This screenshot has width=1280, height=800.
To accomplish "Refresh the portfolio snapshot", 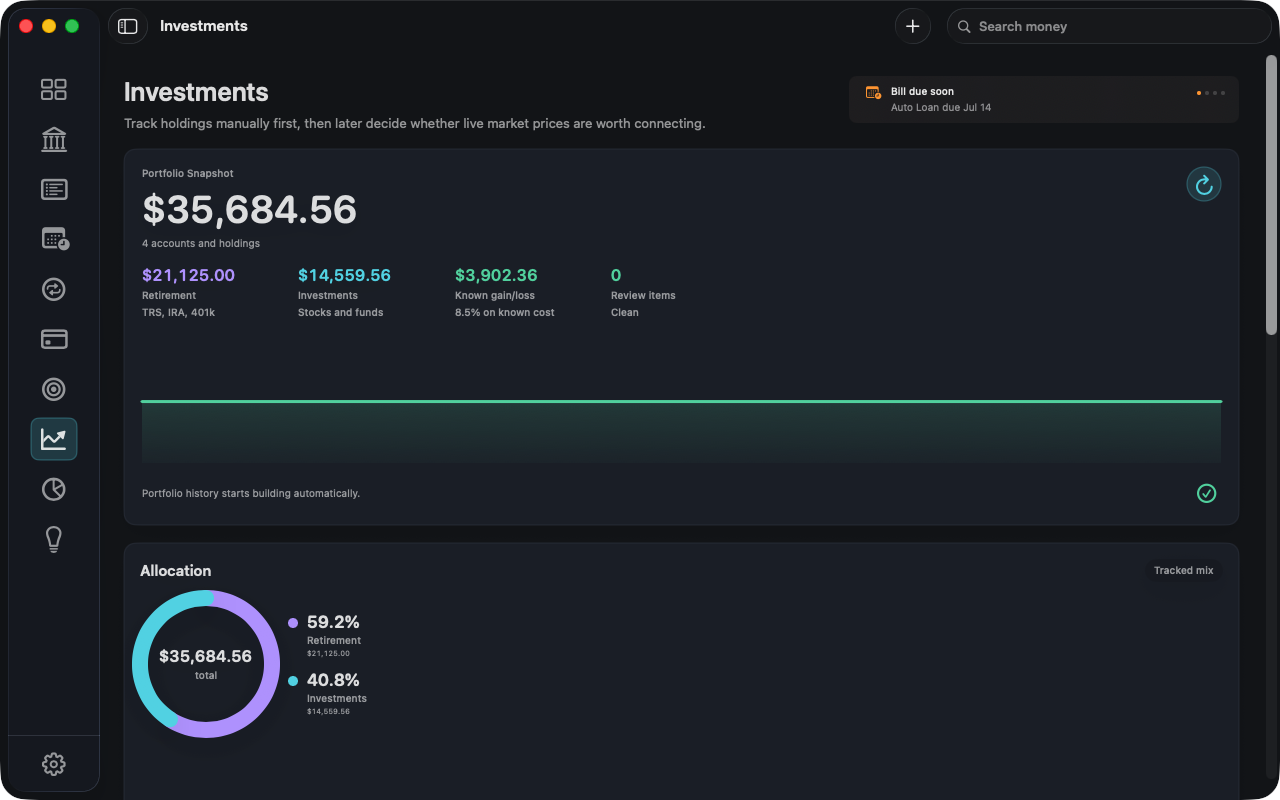I will (1204, 184).
